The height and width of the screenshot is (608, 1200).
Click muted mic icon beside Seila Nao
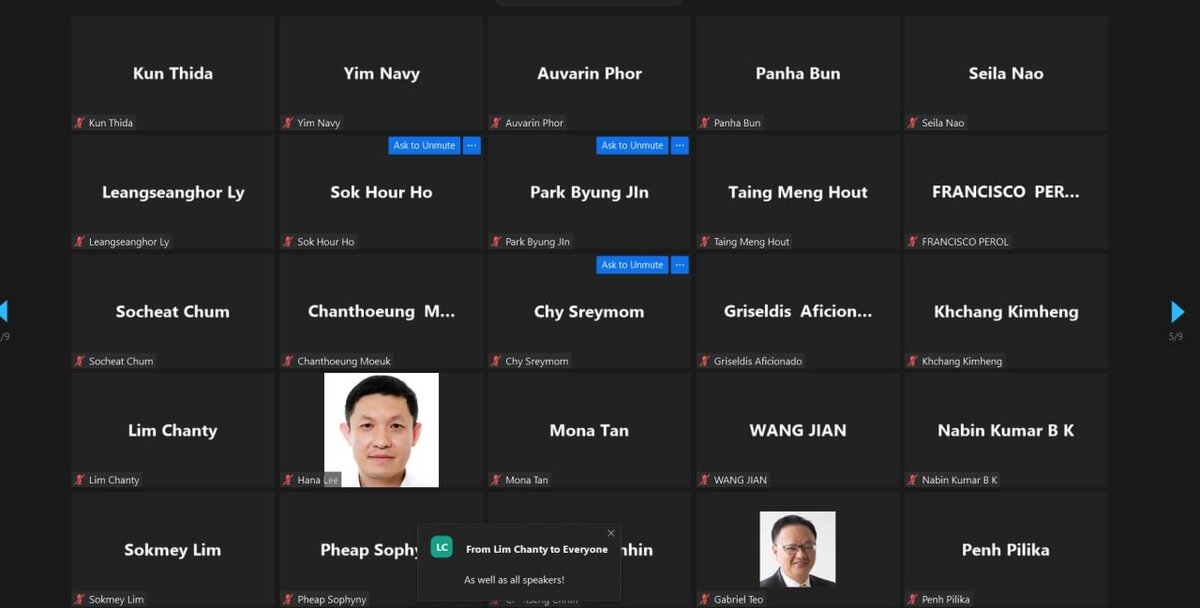(912, 123)
